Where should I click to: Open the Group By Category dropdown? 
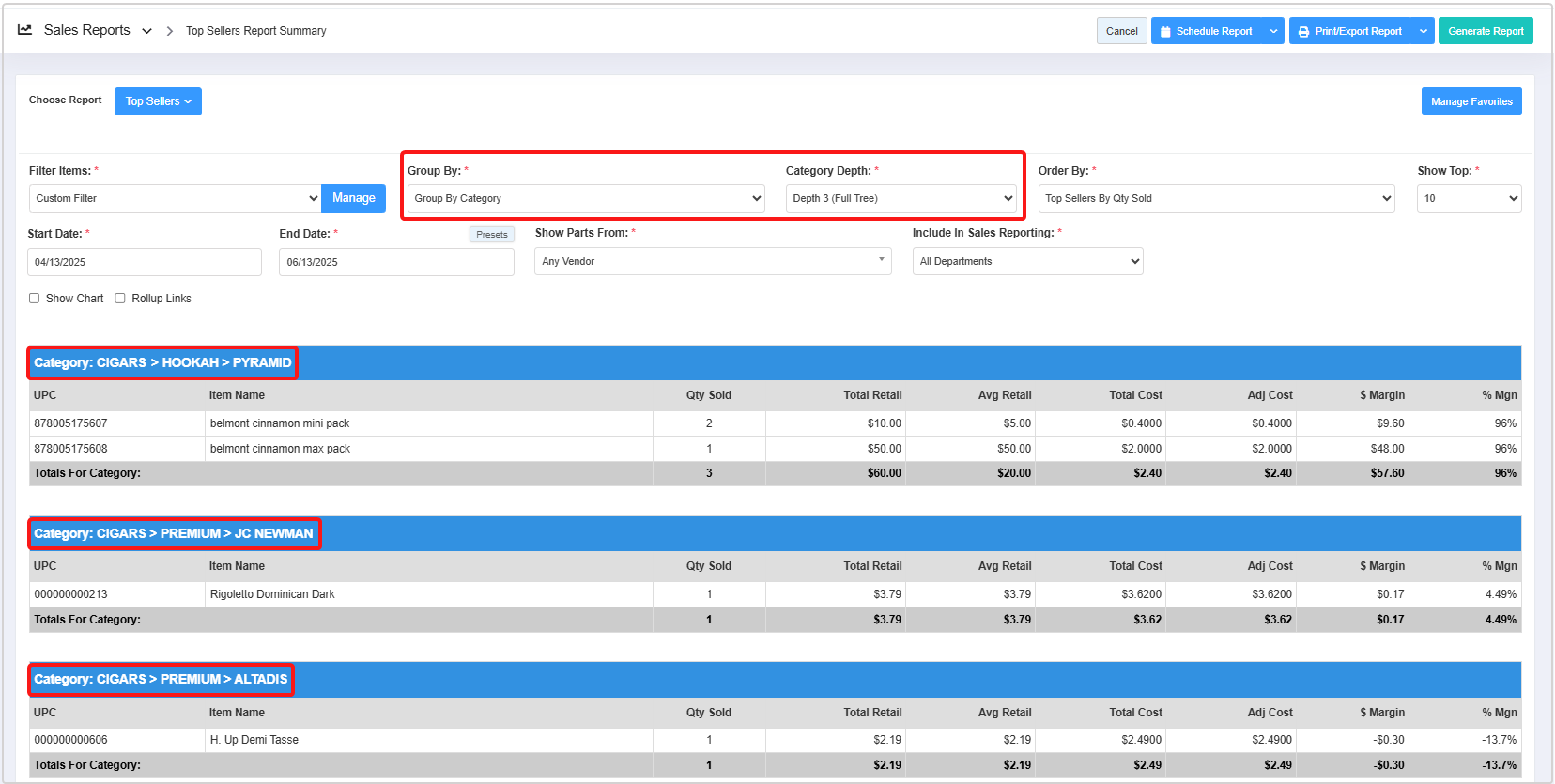click(586, 198)
